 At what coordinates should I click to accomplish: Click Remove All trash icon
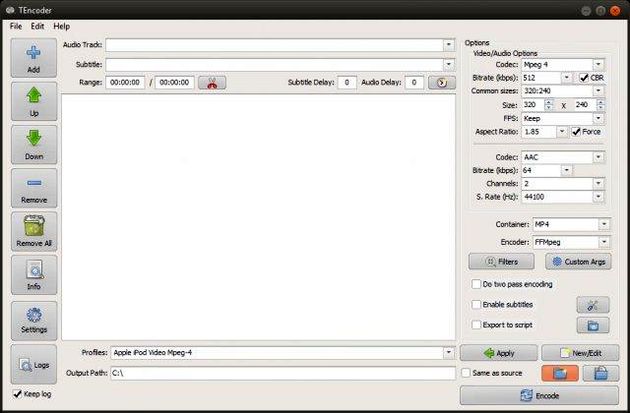34,231
